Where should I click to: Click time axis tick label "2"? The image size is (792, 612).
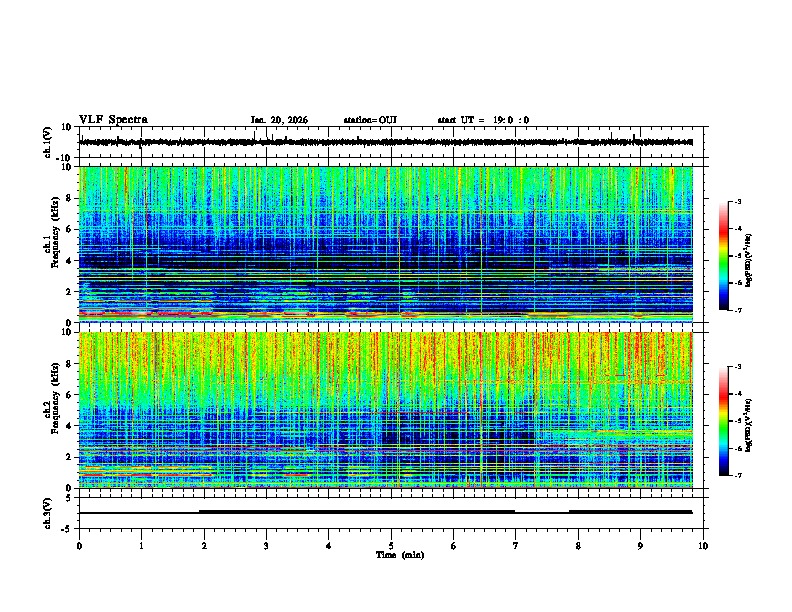pyautogui.click(x=204, y=546)
